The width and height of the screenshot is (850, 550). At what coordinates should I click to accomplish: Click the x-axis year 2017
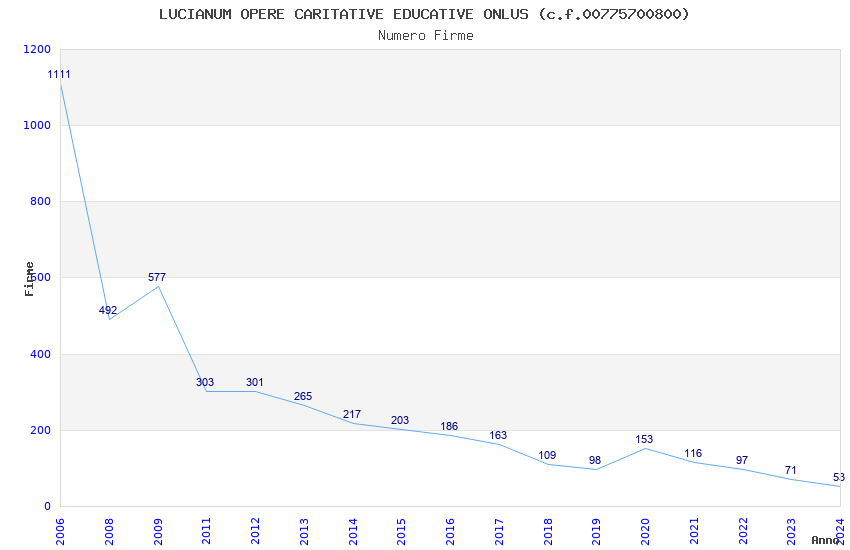coord(499,531)
